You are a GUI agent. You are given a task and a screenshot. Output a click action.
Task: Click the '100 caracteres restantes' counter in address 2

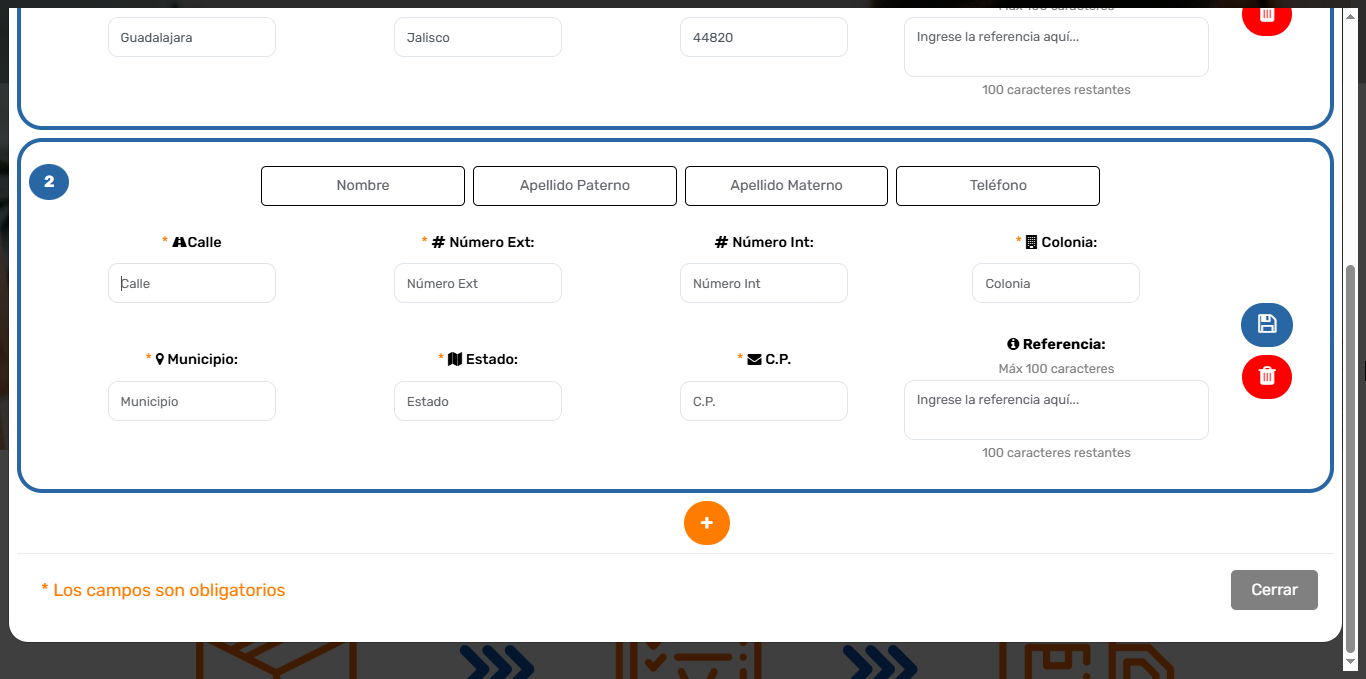pos(1056,453)
